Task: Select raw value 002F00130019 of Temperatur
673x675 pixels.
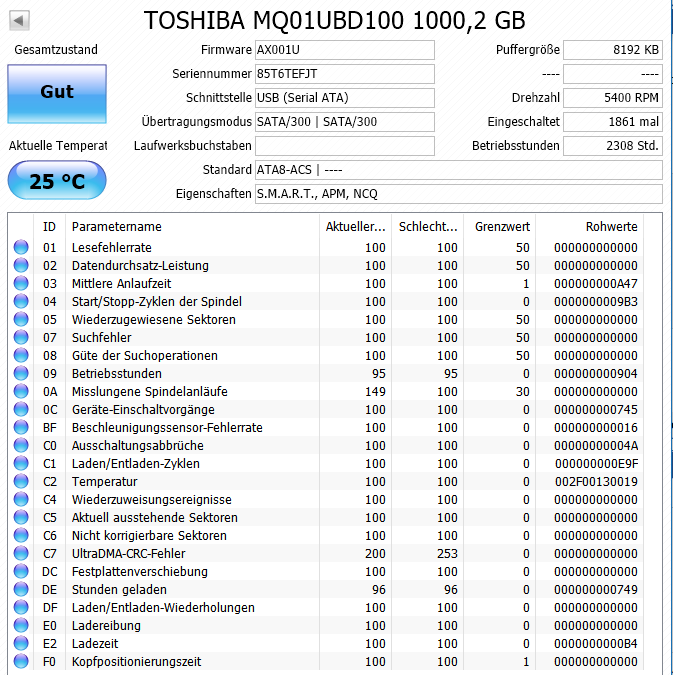Action: (x=596, y=482)
